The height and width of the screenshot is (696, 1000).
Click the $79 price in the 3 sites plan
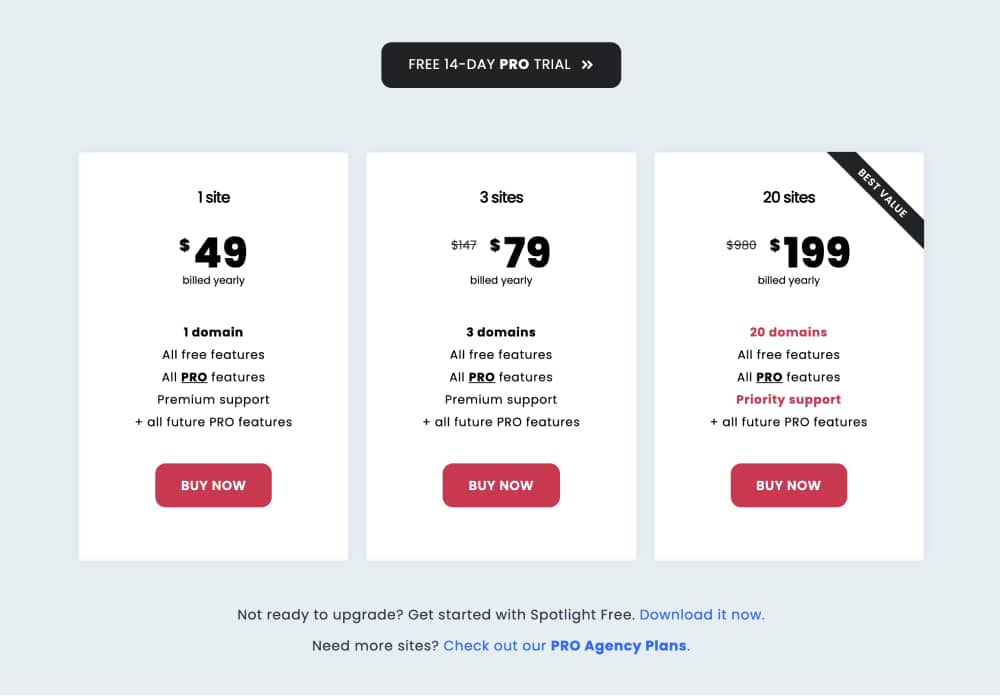(x=520, y=252)
